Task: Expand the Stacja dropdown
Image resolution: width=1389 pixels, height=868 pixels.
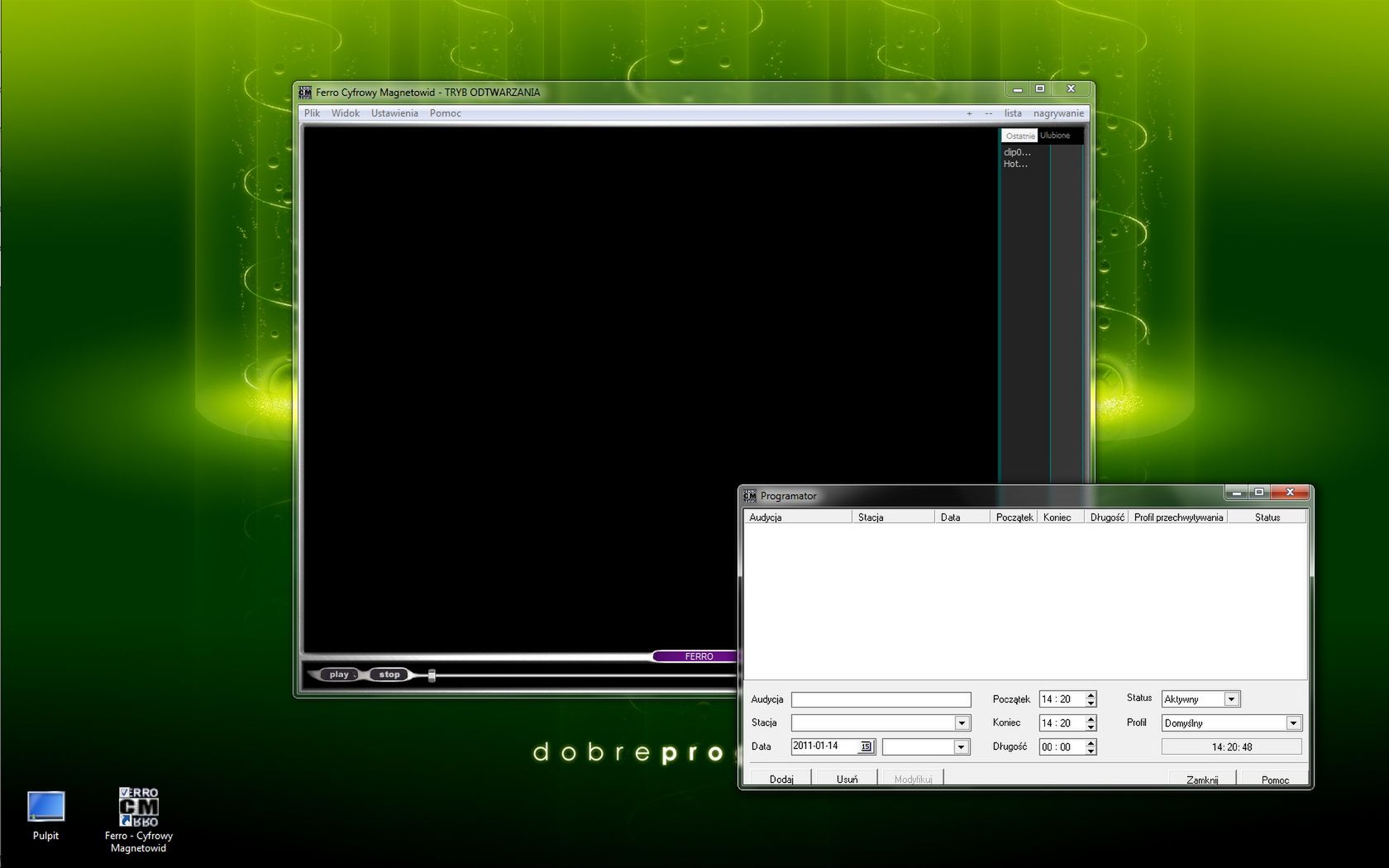Action: [962, 723]
